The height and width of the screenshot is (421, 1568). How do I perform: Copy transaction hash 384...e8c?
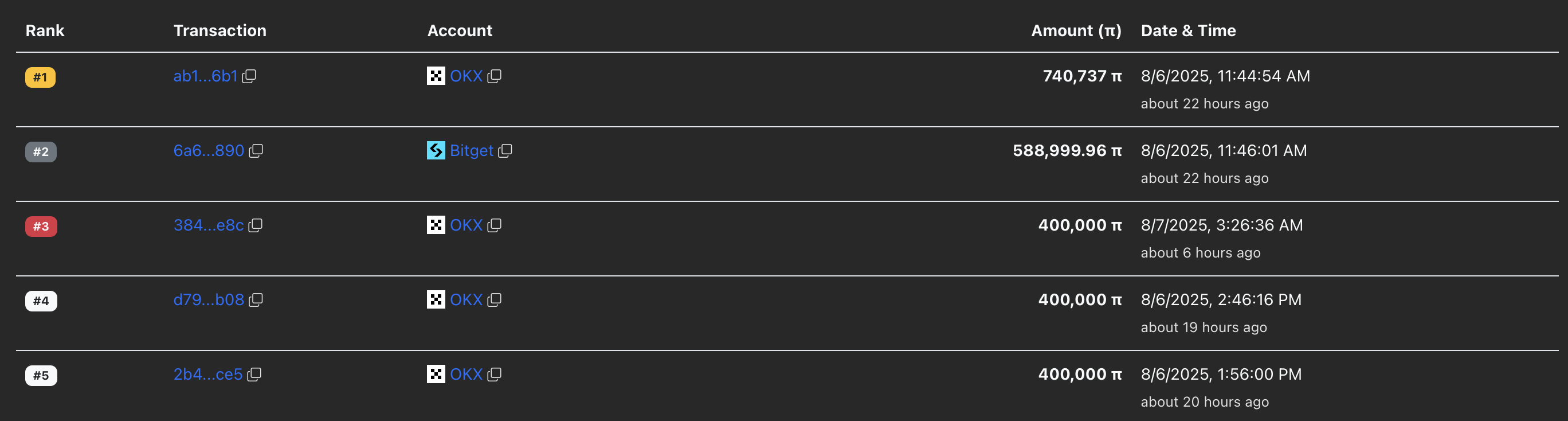pyautogui.click(x=256, y=225)
